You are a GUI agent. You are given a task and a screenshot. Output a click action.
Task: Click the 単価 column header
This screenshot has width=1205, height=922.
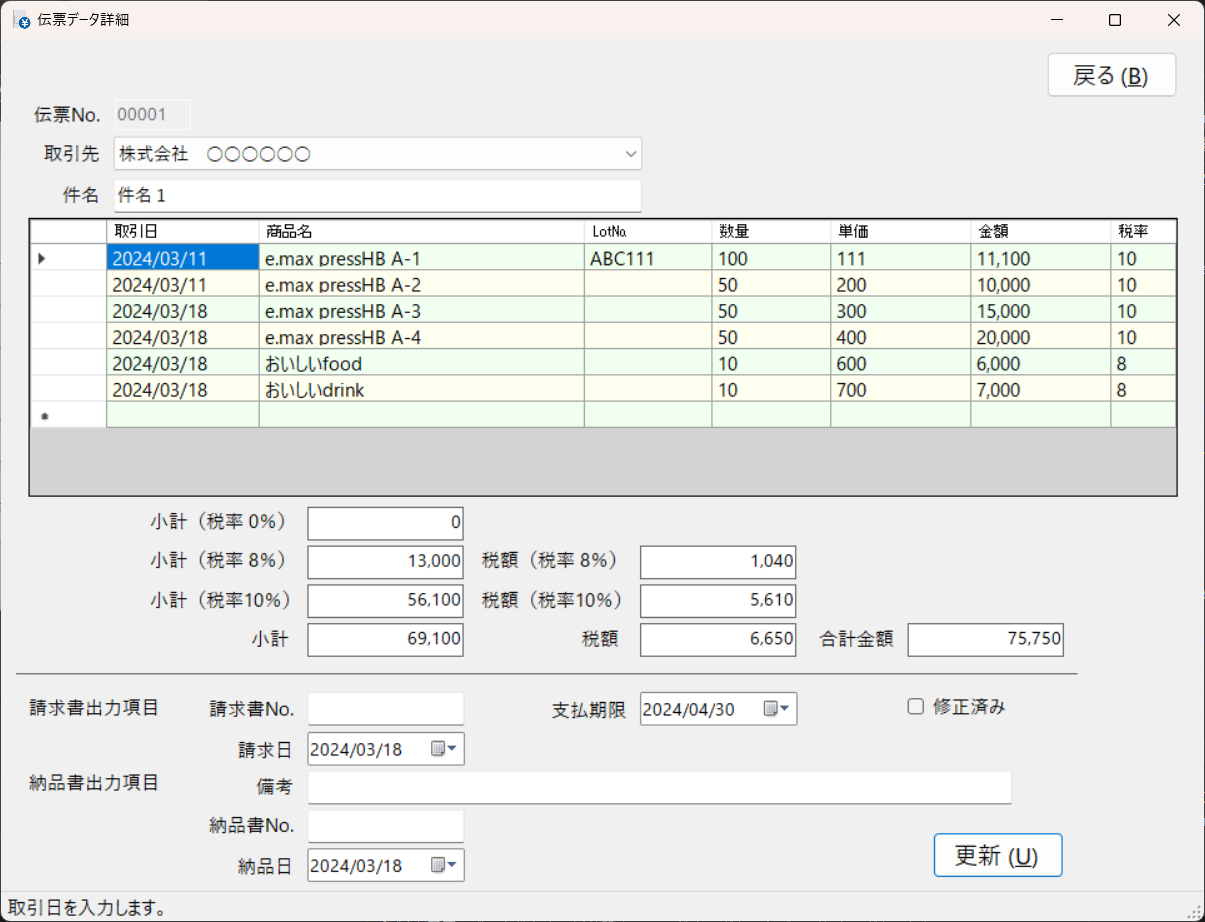click(x=900, y=232)
